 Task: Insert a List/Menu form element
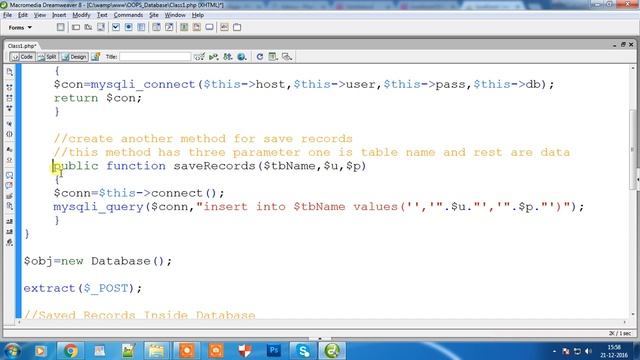(x=156, y=27)
